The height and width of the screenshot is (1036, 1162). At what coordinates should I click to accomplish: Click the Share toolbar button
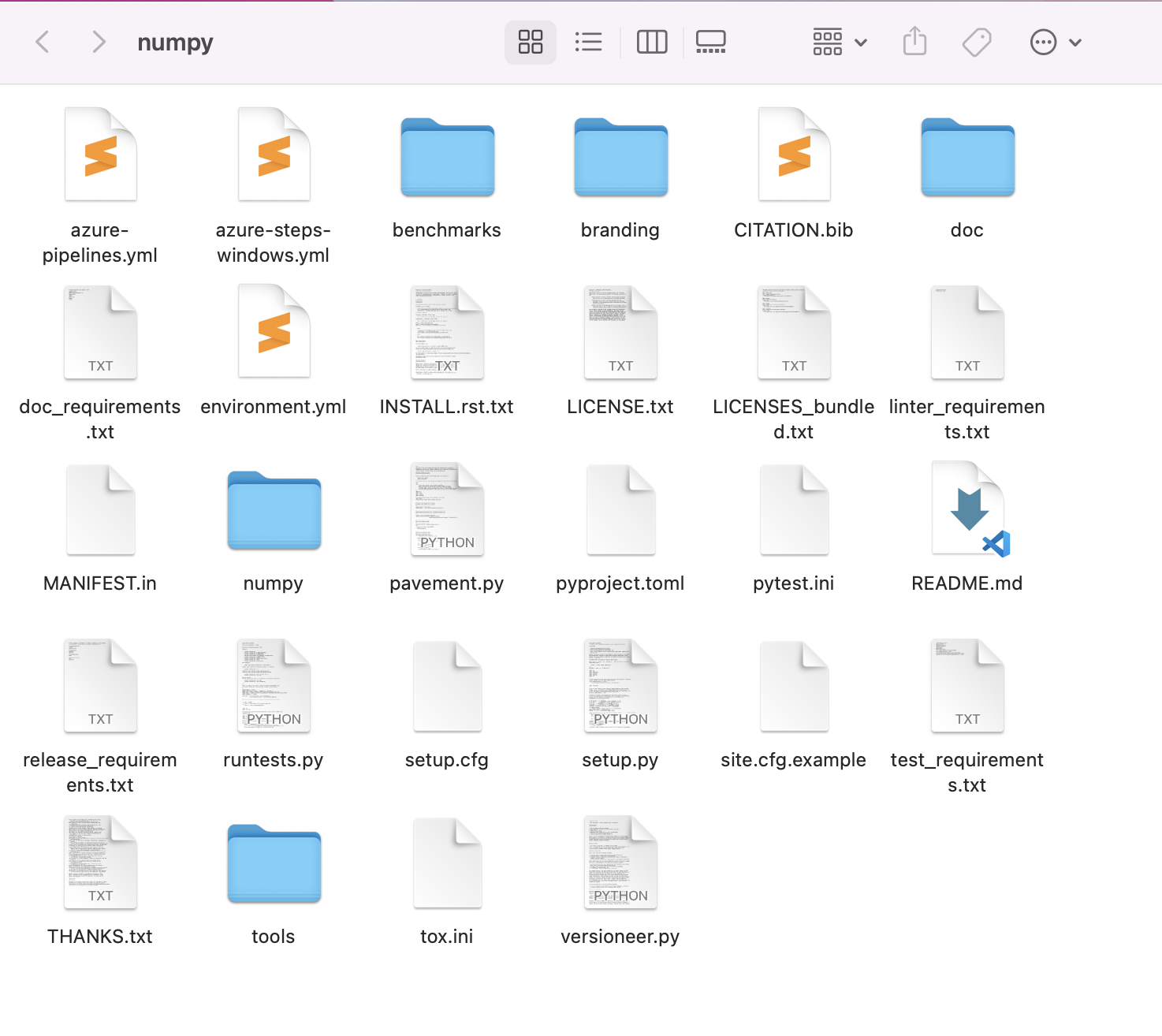click(914, 42)
